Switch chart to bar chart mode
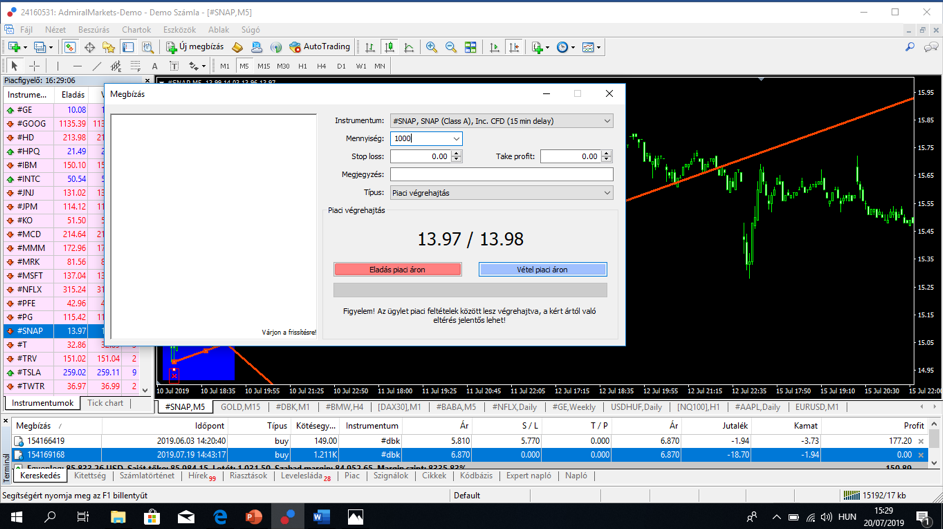943x529 pixels. coord(370,47)
